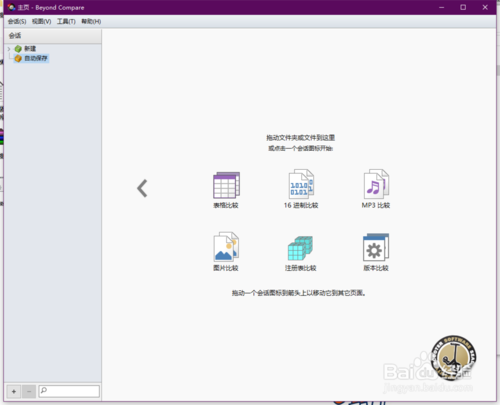Launch Registry Compare (注册表比较) session icon
This screenshot has height=405, width=500.
point(300,248)
